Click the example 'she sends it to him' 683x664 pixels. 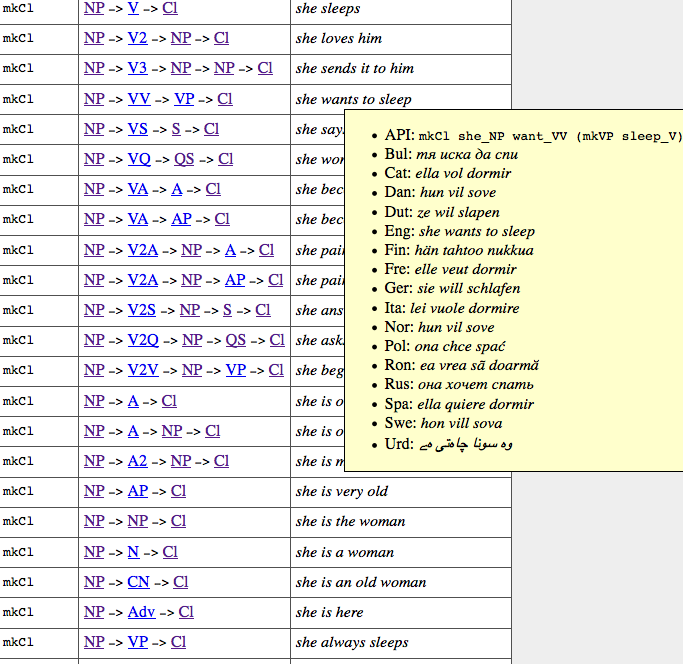point(354,68)
